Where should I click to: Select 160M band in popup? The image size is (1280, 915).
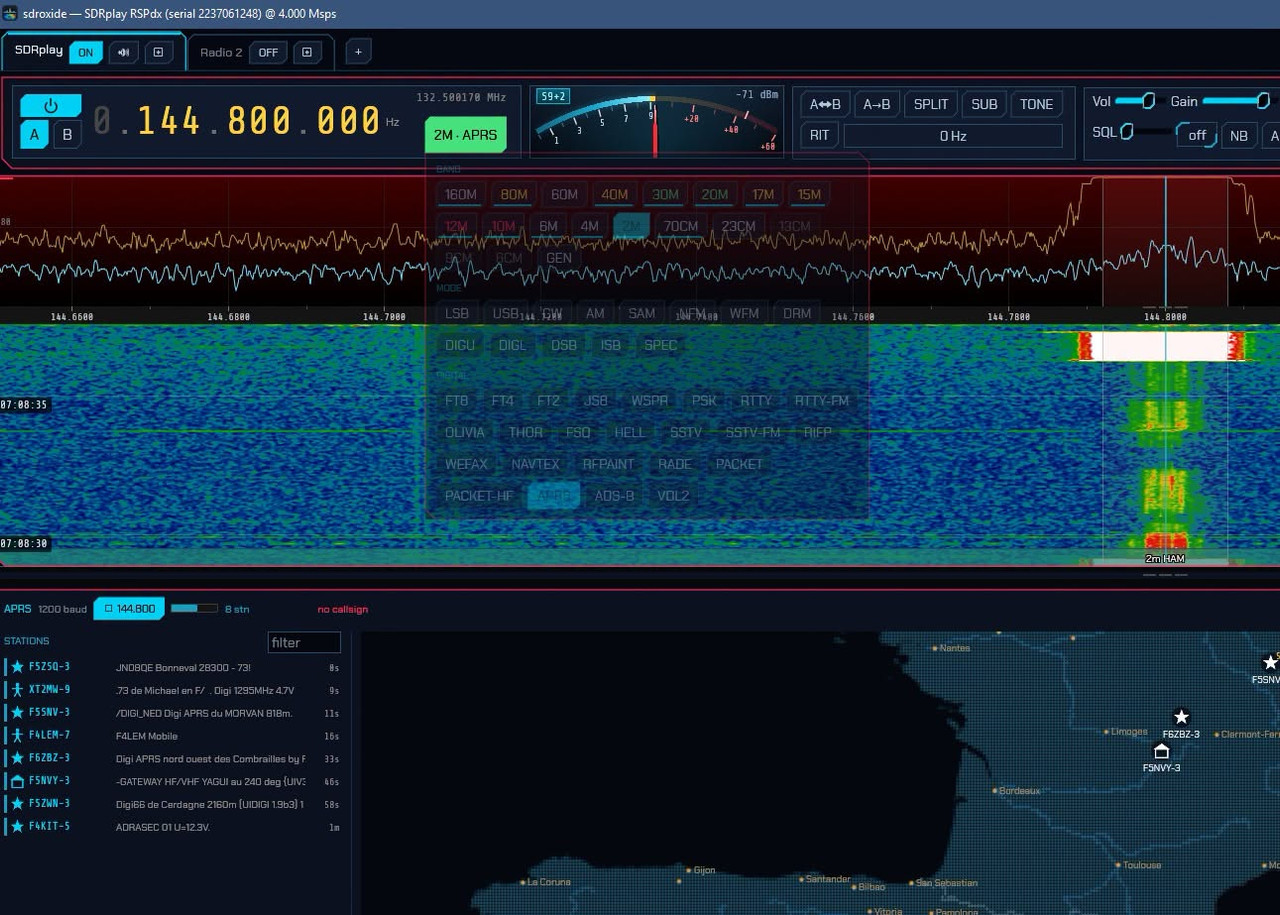[x=461, y=195]
